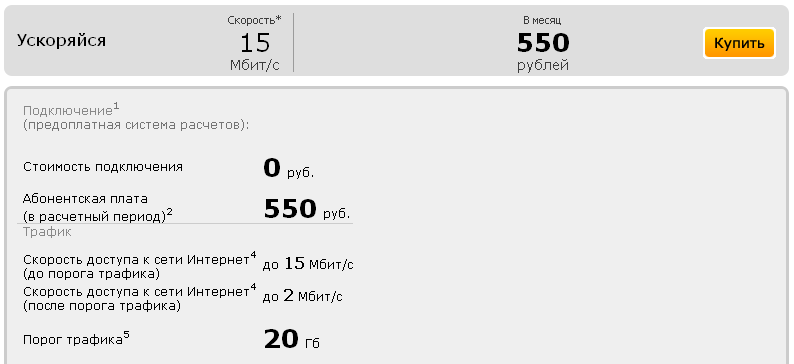Screen dimensions: 794x364
Task: Click the Стоимость подключения label
Action: 103,167
